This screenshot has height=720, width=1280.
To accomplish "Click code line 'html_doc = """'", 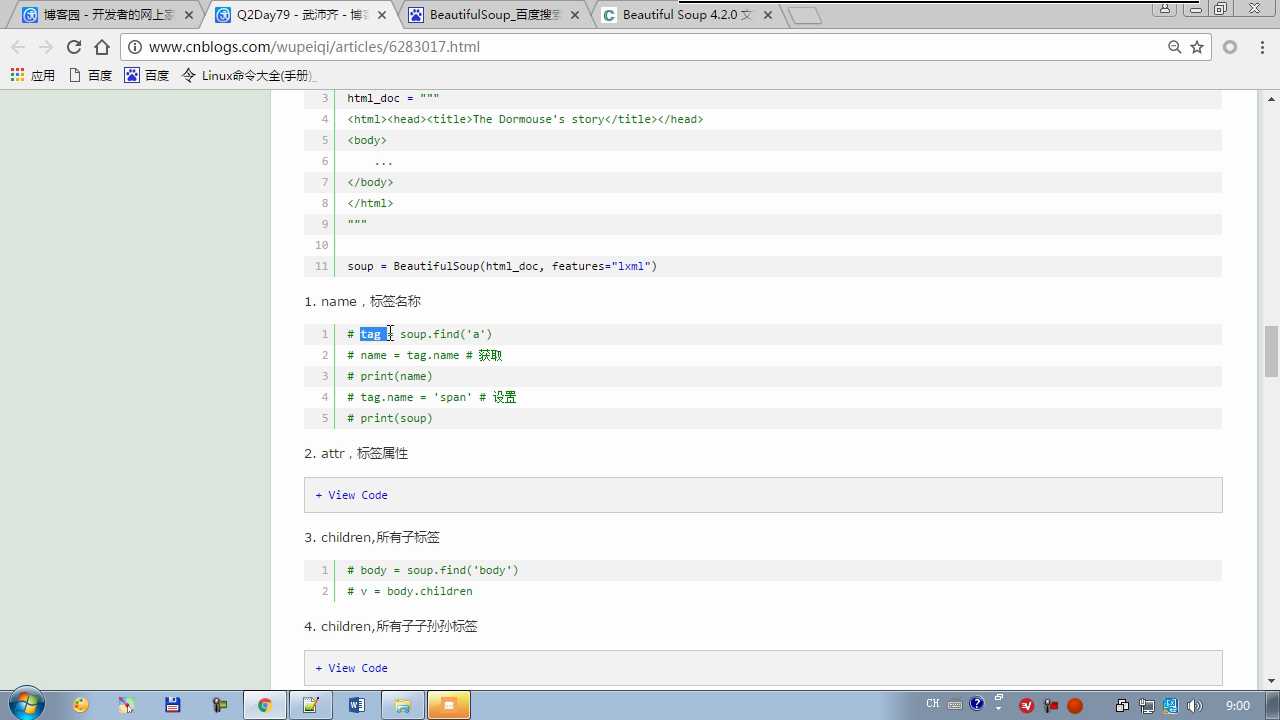I will tap(393, 98).
